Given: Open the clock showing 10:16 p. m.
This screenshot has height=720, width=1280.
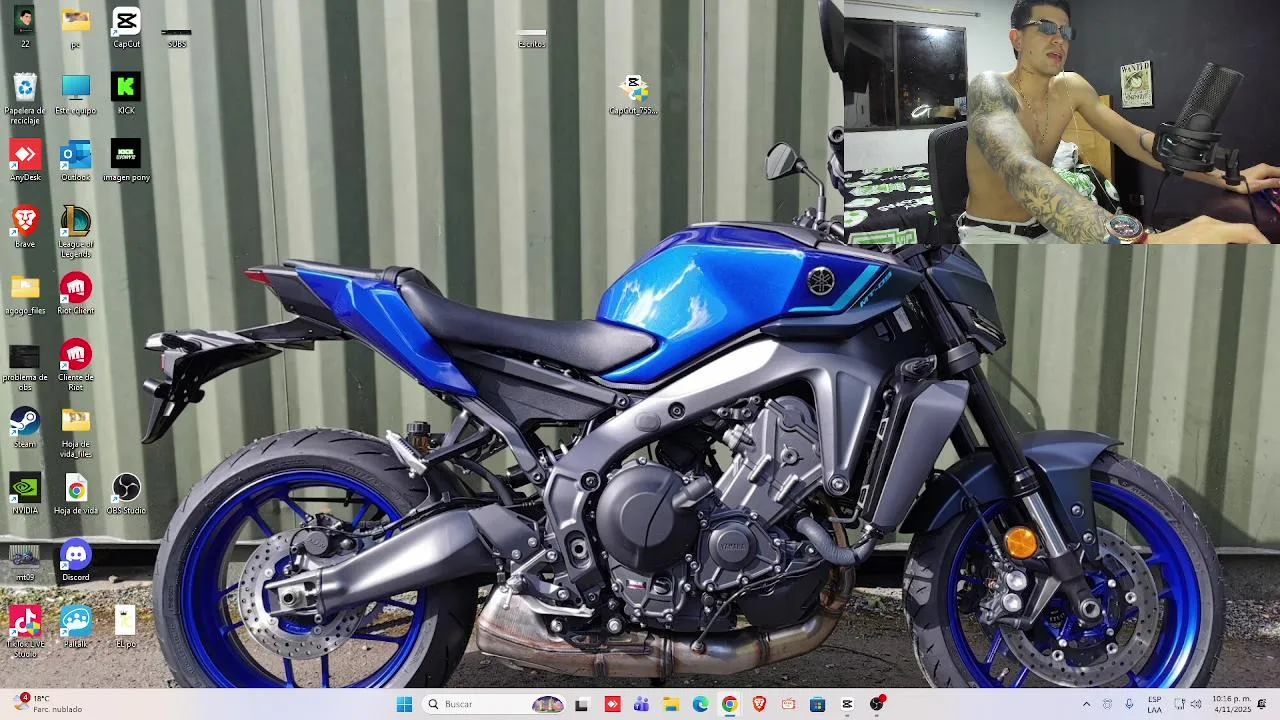Looking at the screenshot, I should tap(1231, 704).
